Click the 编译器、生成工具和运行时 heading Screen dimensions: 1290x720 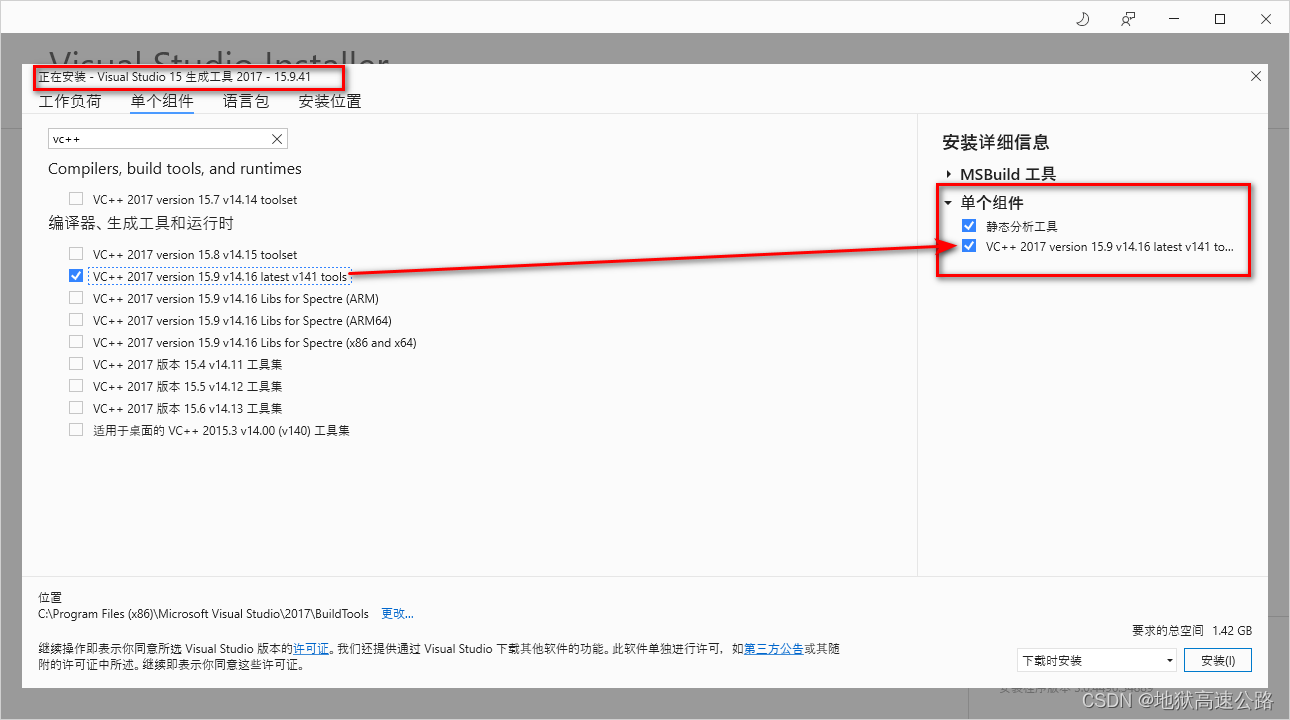tap(141, 223)
